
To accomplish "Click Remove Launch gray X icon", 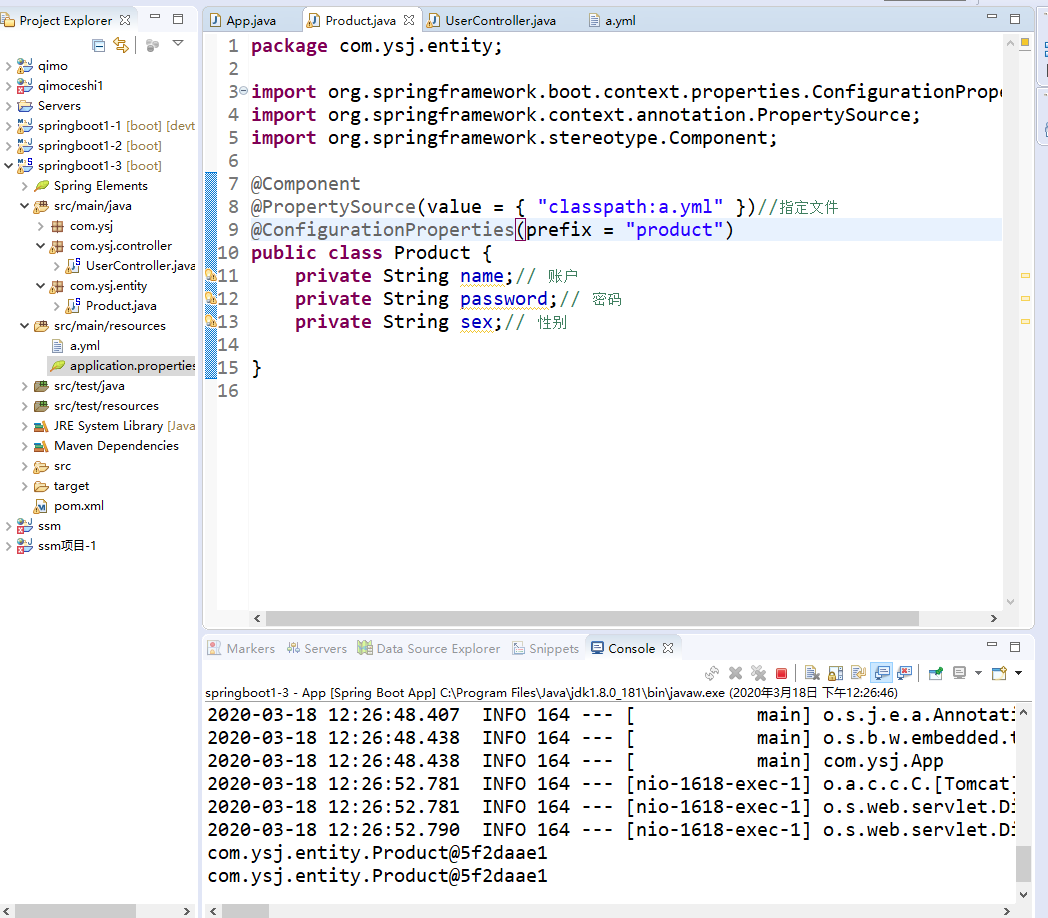I will click(x=735, y=673).
